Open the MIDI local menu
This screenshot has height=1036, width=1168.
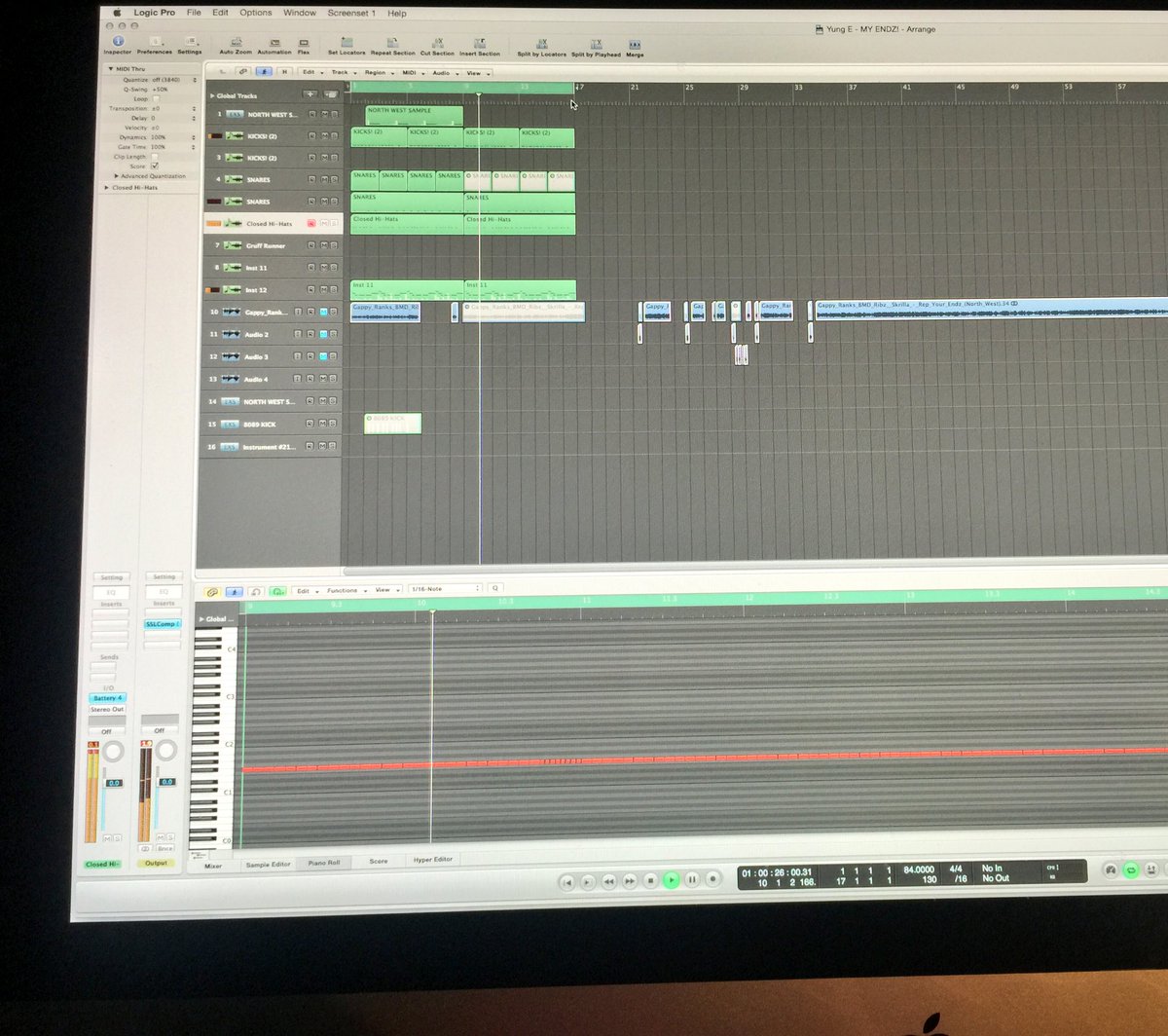coord(412,72)
